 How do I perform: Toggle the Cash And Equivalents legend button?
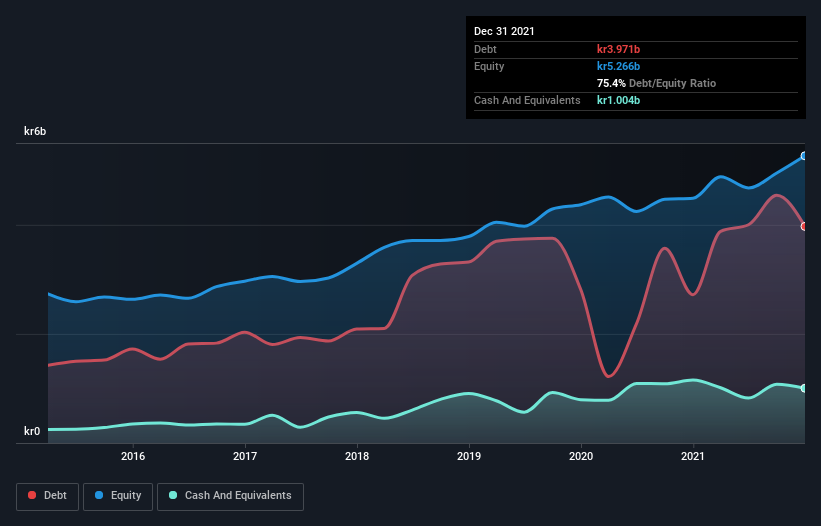click(230, 496)
